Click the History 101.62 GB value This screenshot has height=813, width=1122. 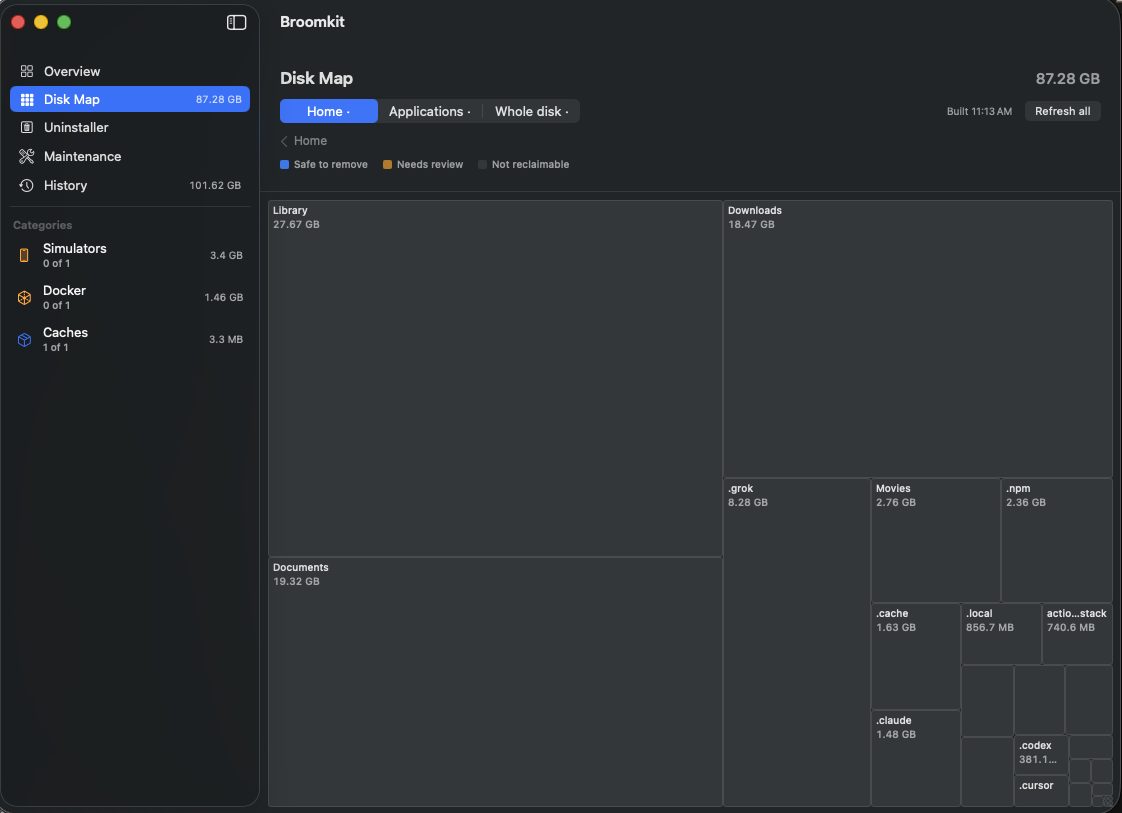point(215,185)
